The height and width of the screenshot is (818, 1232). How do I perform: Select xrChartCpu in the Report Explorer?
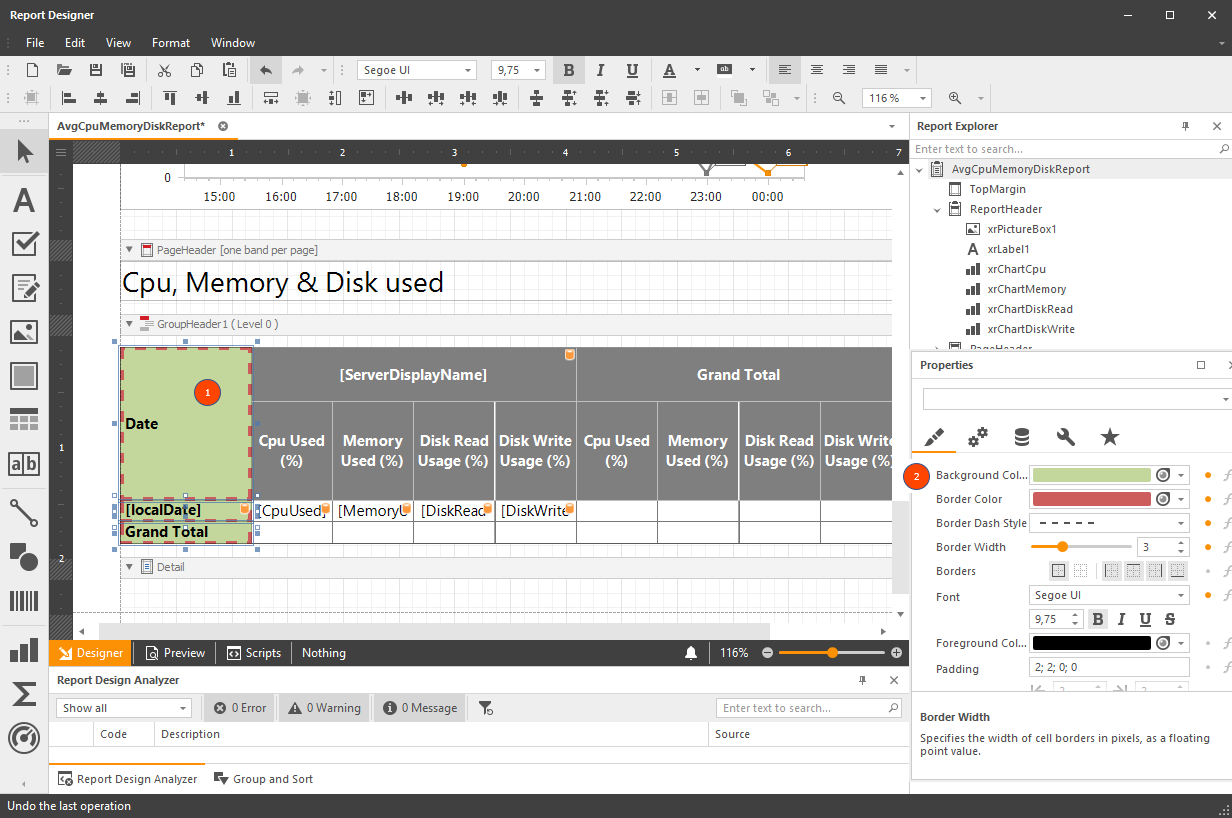pos(1016,269)
